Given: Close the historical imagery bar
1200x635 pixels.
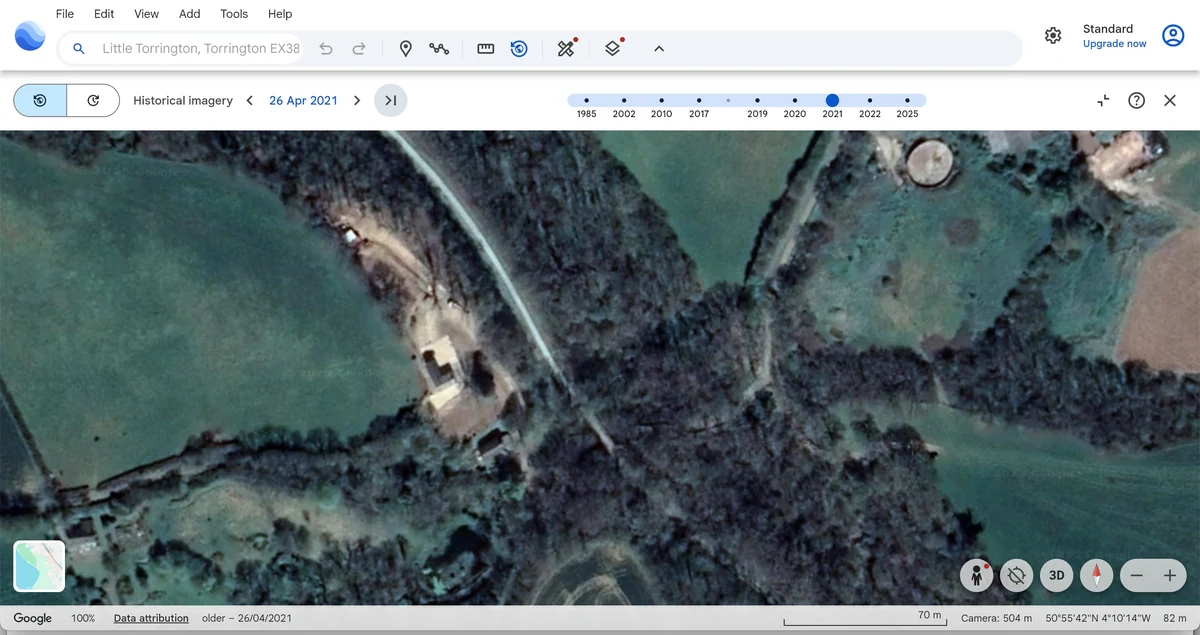Looking at the screenshot, I should [x=1170, y=100].
